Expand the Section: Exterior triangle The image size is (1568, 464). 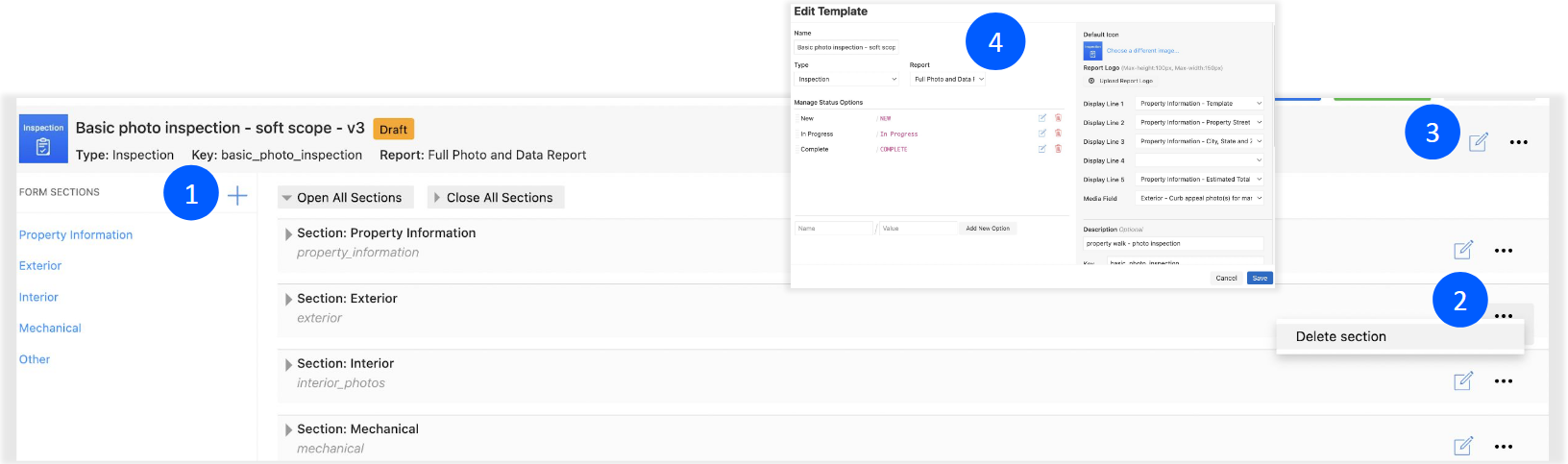point(288,300)
